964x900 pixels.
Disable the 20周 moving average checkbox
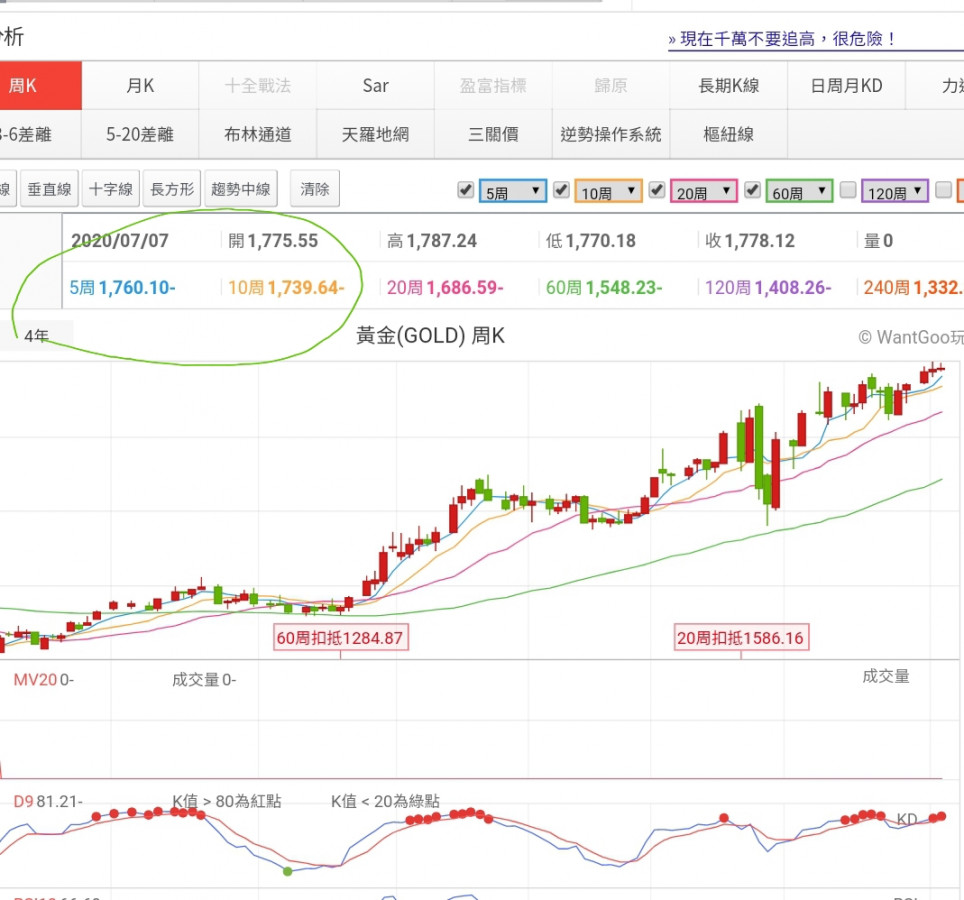657,190
